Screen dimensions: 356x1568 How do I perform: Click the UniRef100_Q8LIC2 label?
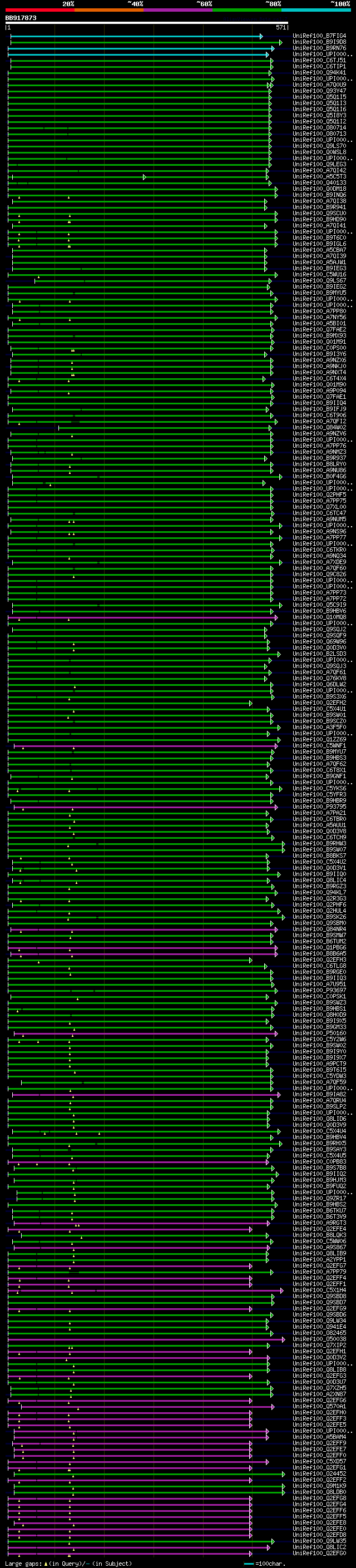click(319, 1547)
